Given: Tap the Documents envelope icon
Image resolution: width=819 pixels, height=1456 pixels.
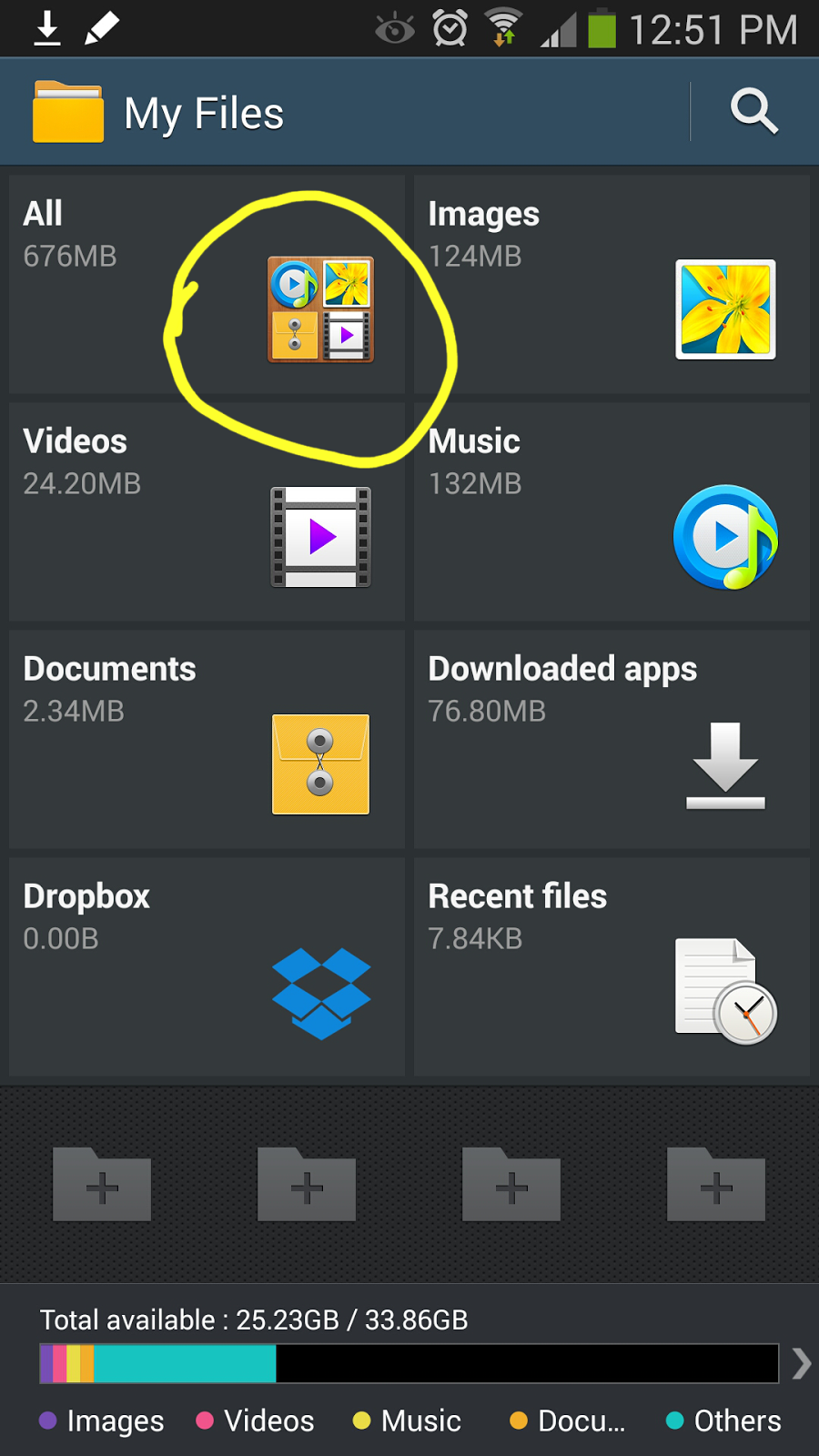Looking at the screenshot, I should pyautogui.click(x=320, y=764).
